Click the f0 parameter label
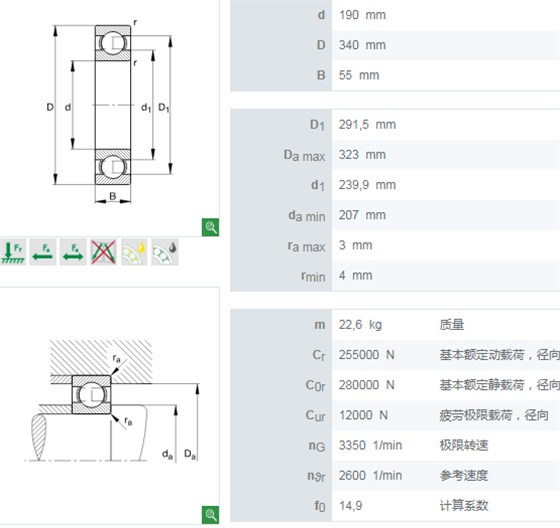The width and height of the screenshot is (560, 528). (x=320, y=506)
